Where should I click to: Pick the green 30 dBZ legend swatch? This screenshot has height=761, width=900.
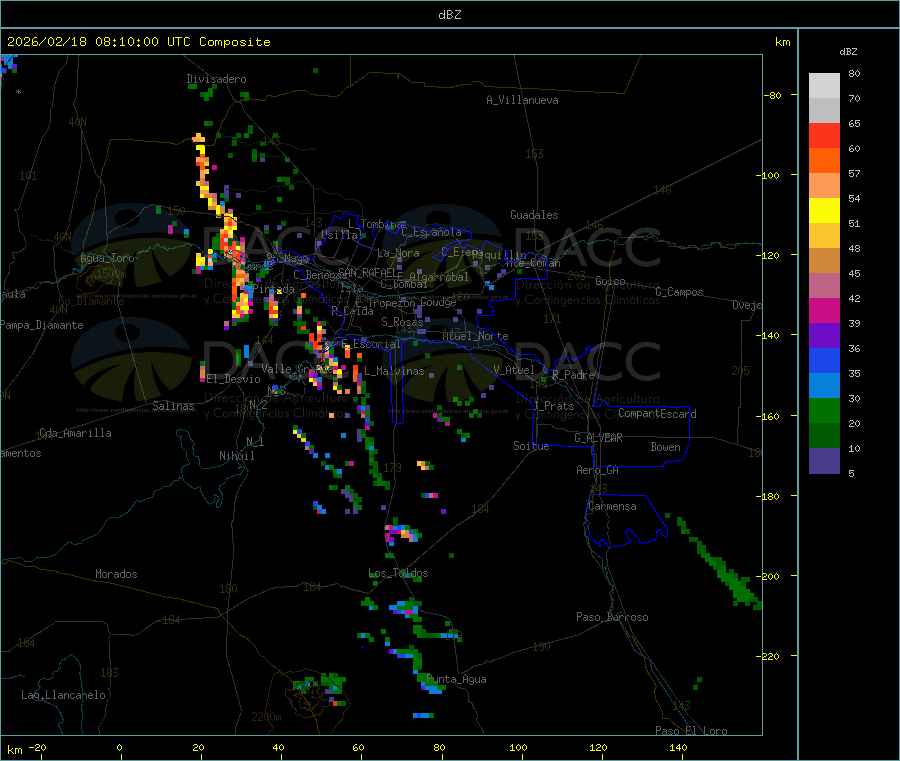[824, 410]
